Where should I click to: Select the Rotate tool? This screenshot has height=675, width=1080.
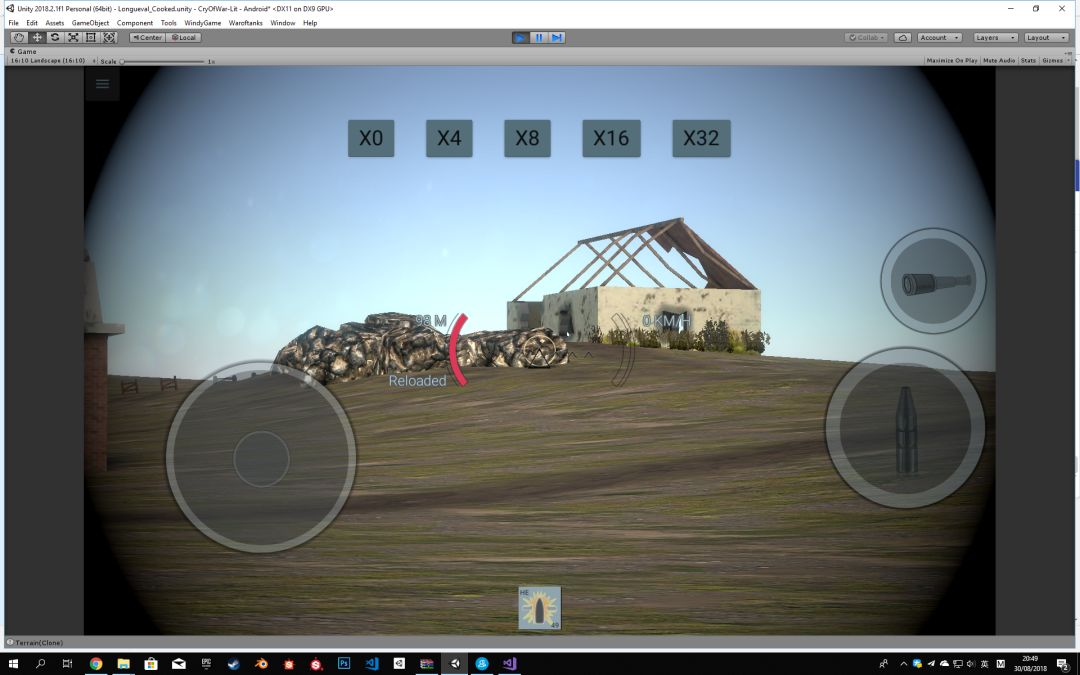[55, 37]
